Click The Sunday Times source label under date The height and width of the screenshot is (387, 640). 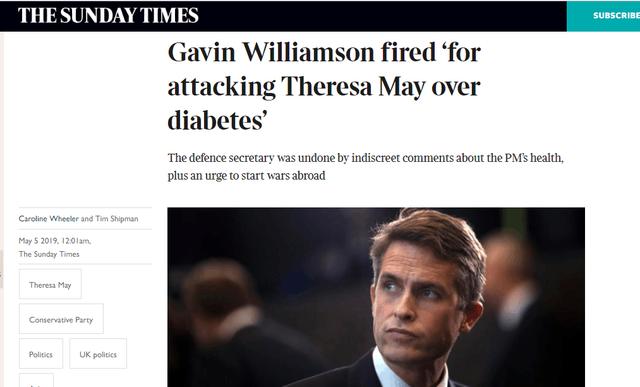tap(49, 254)
